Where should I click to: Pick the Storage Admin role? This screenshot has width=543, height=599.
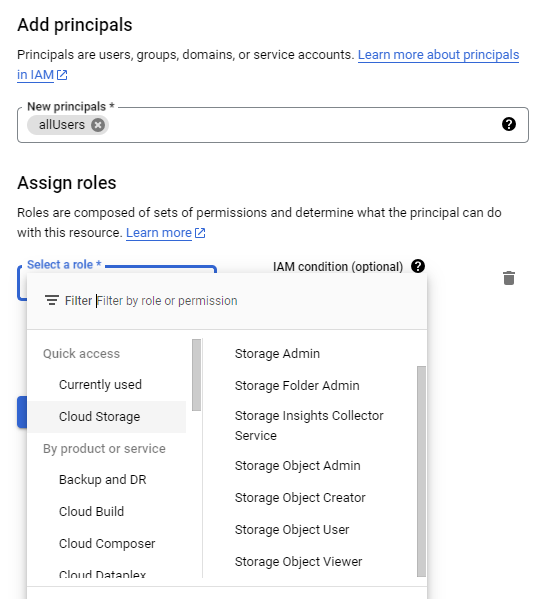click(277, 354)
